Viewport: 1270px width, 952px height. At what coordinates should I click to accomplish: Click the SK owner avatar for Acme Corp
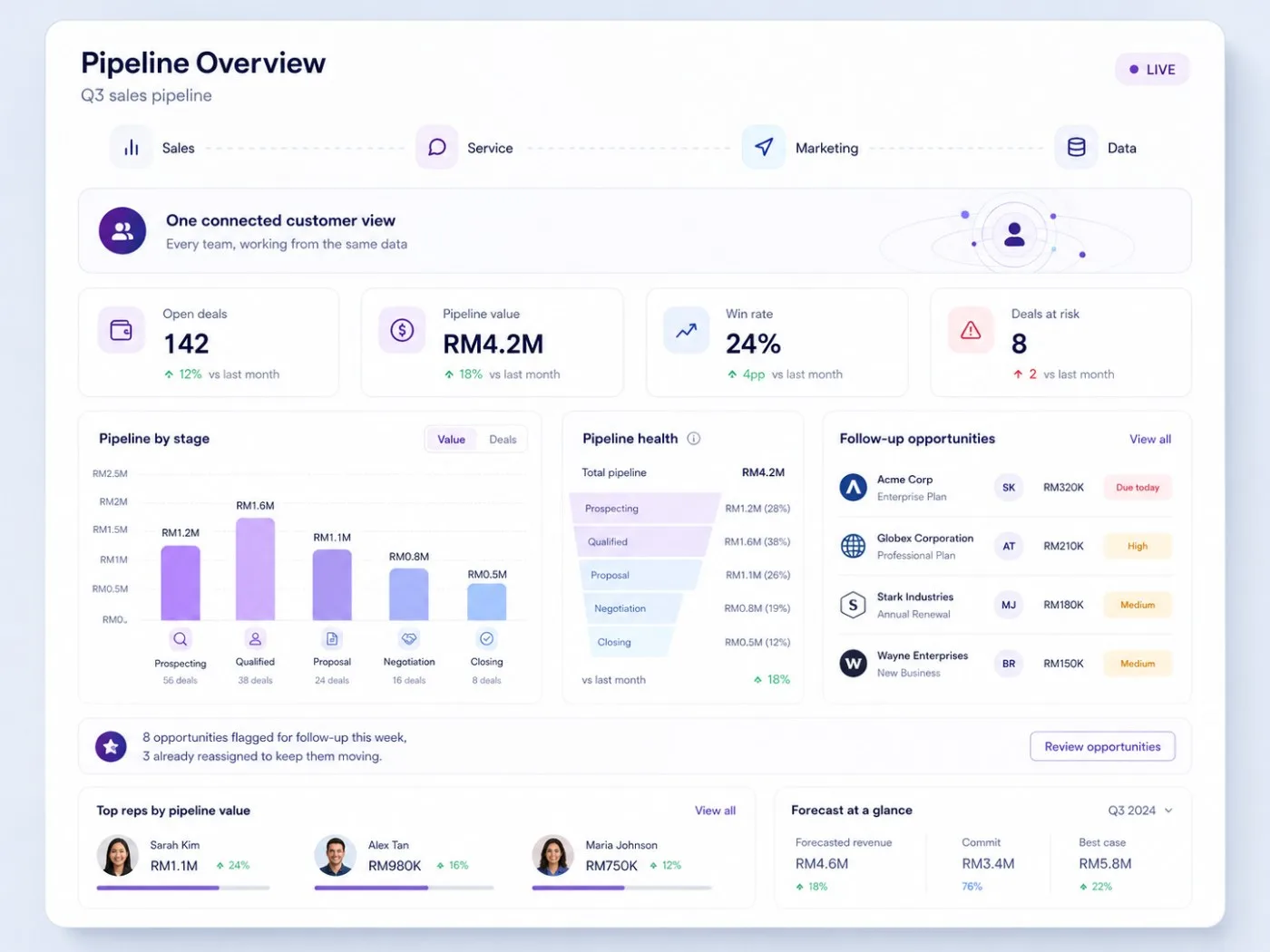pyautogui.click(x=1009, y=488)
